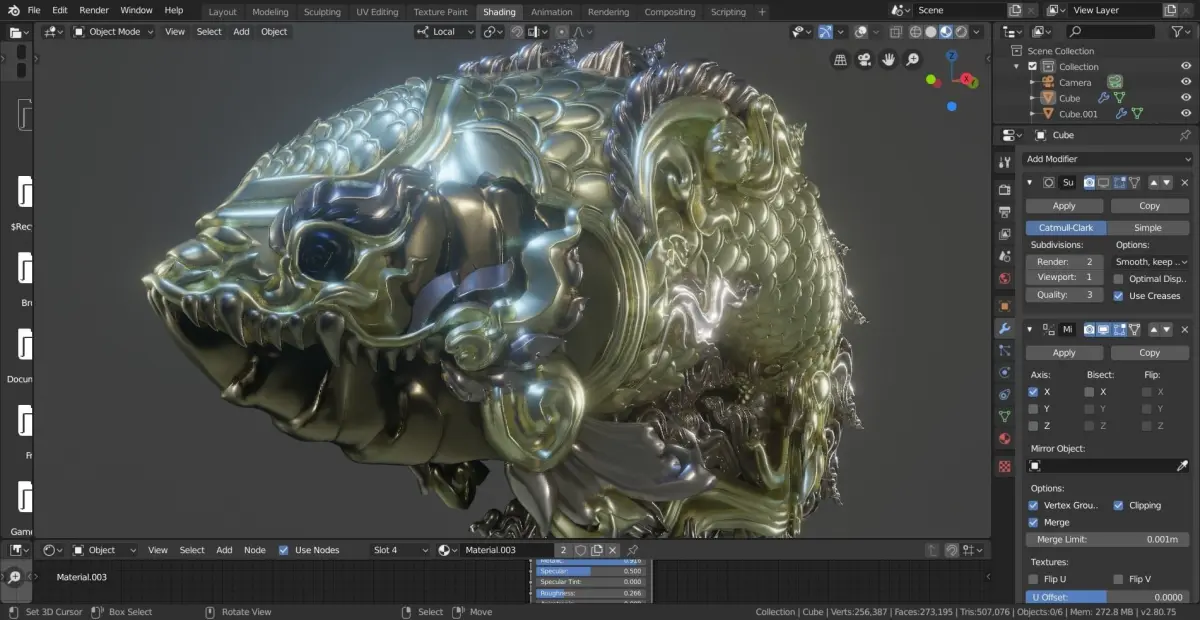Screen dimensions: 1200x620
Task: Click the Roughness slider in the node
Action: click(x=590, y=593)
